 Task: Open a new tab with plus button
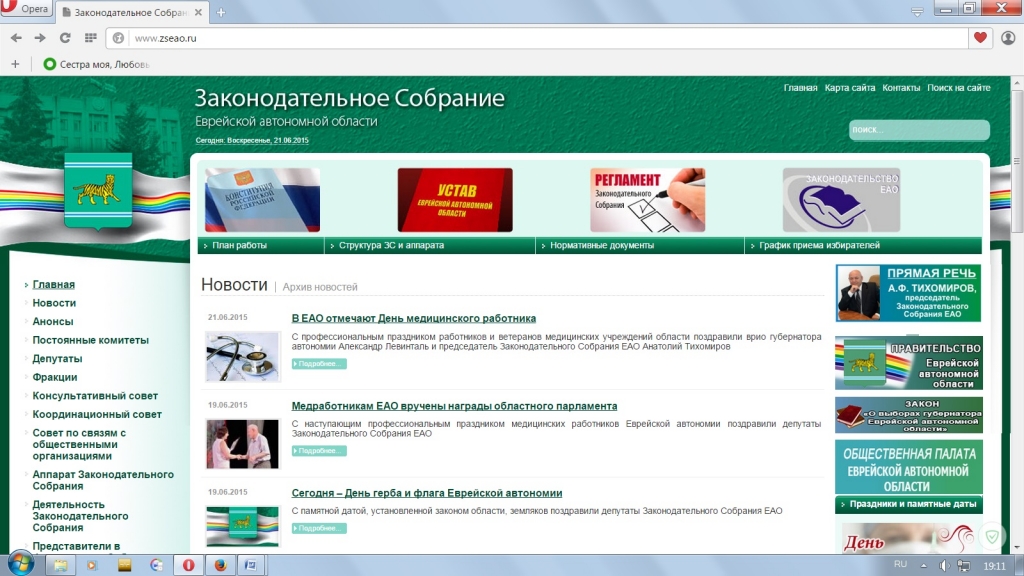click(221, 12)
